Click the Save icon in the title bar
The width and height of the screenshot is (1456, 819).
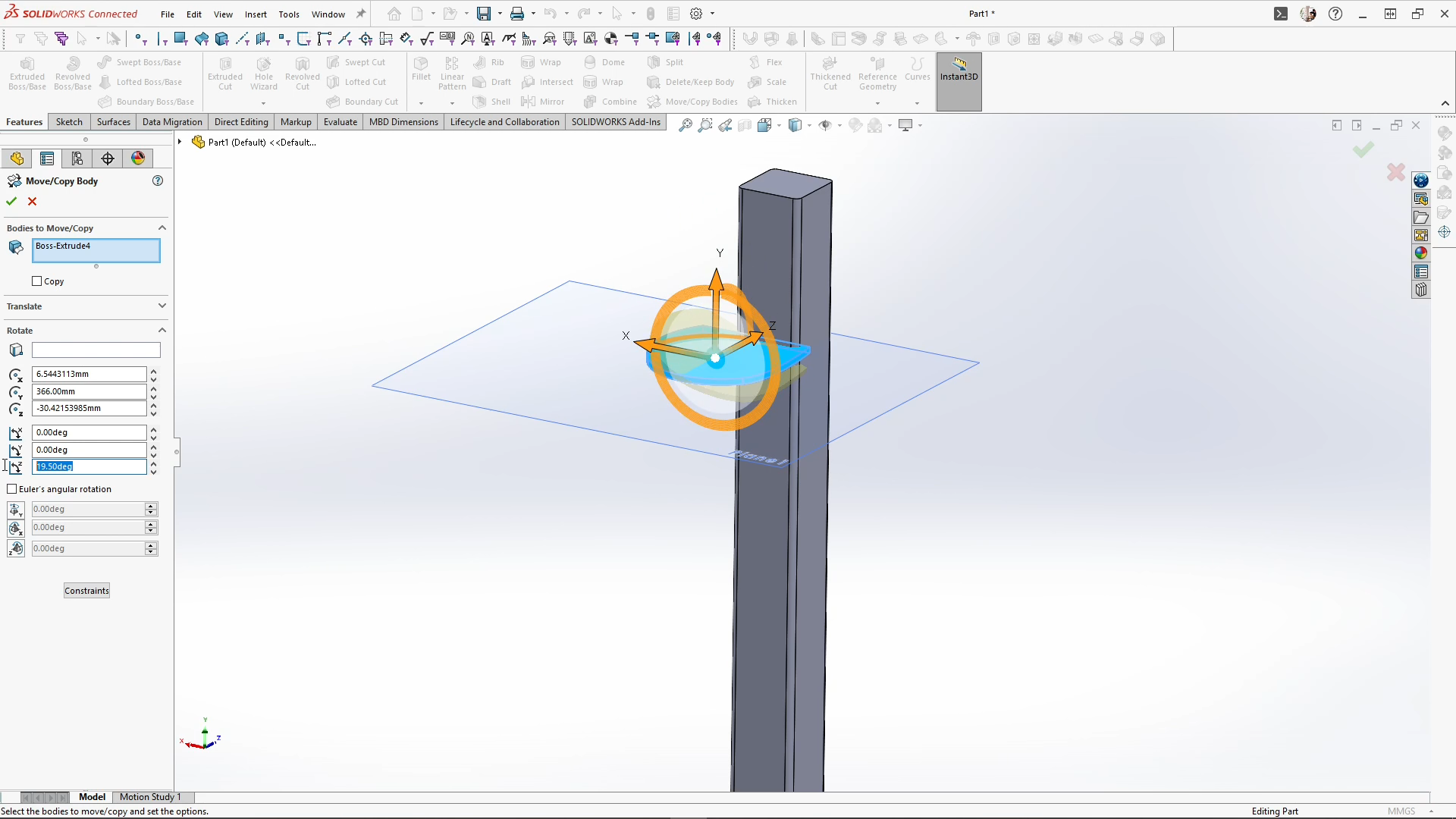click(x=483, y=14)
